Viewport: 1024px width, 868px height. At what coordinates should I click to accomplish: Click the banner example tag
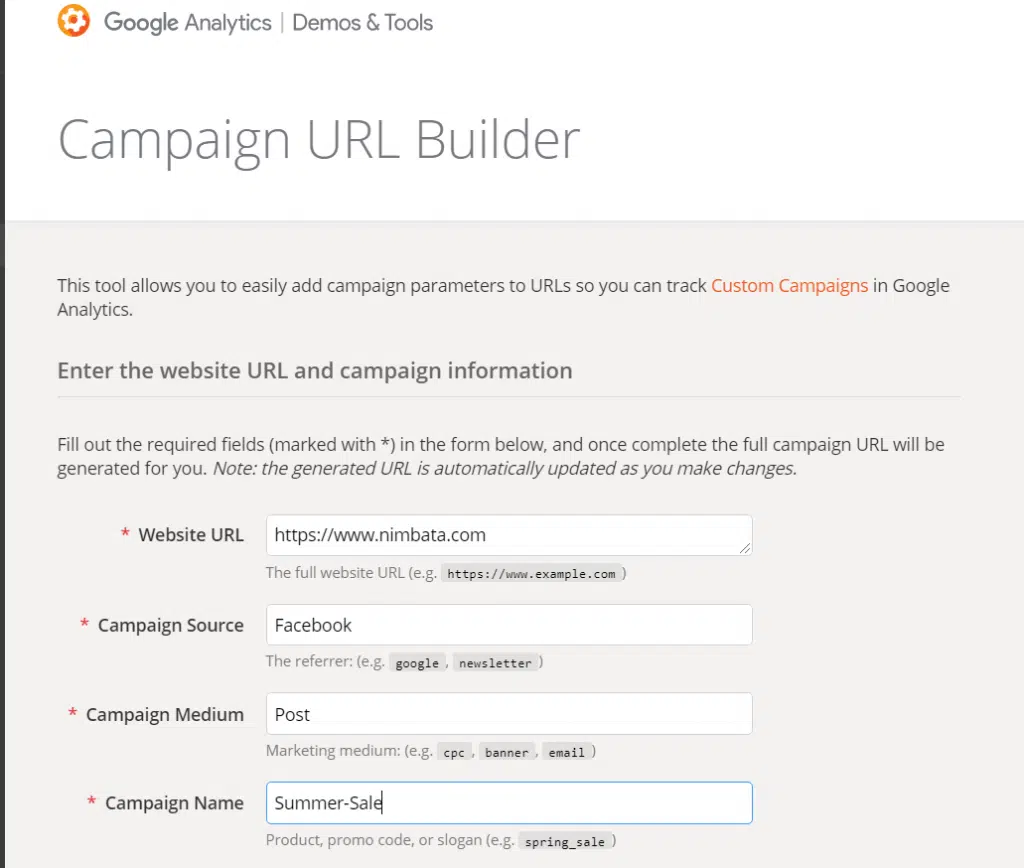(507, 751)
